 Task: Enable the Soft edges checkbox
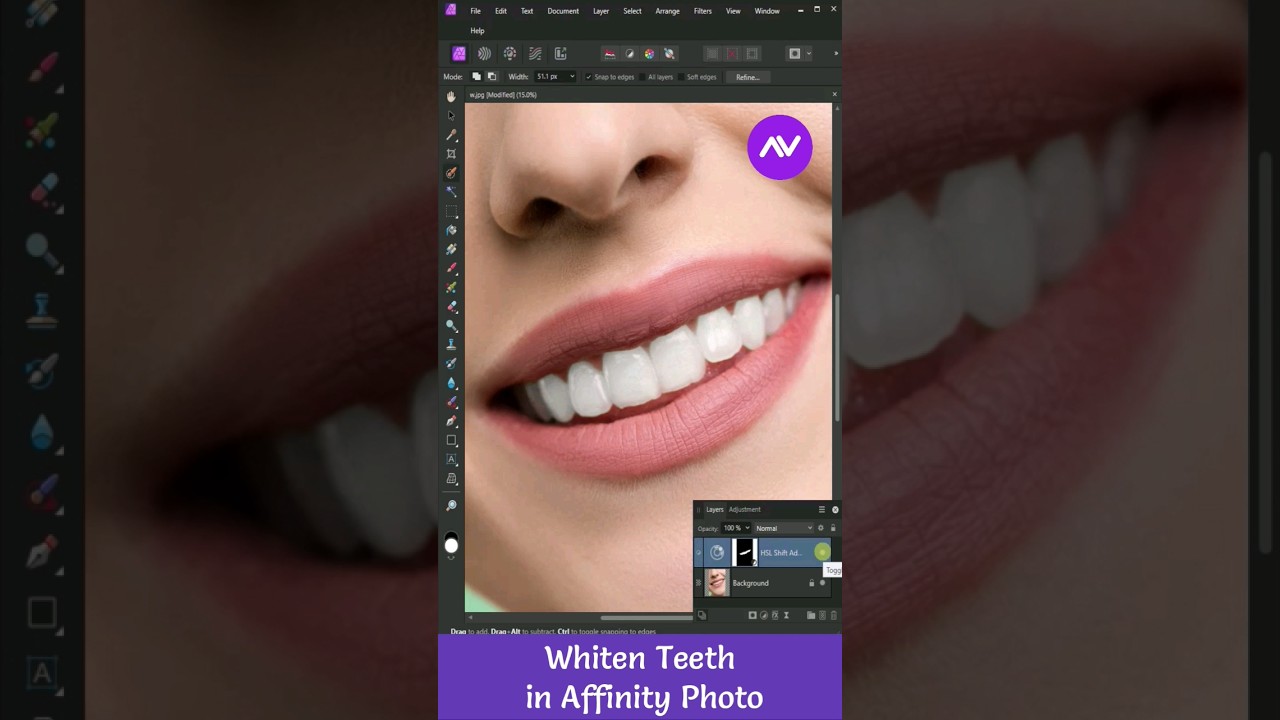(x=681, y=77)
